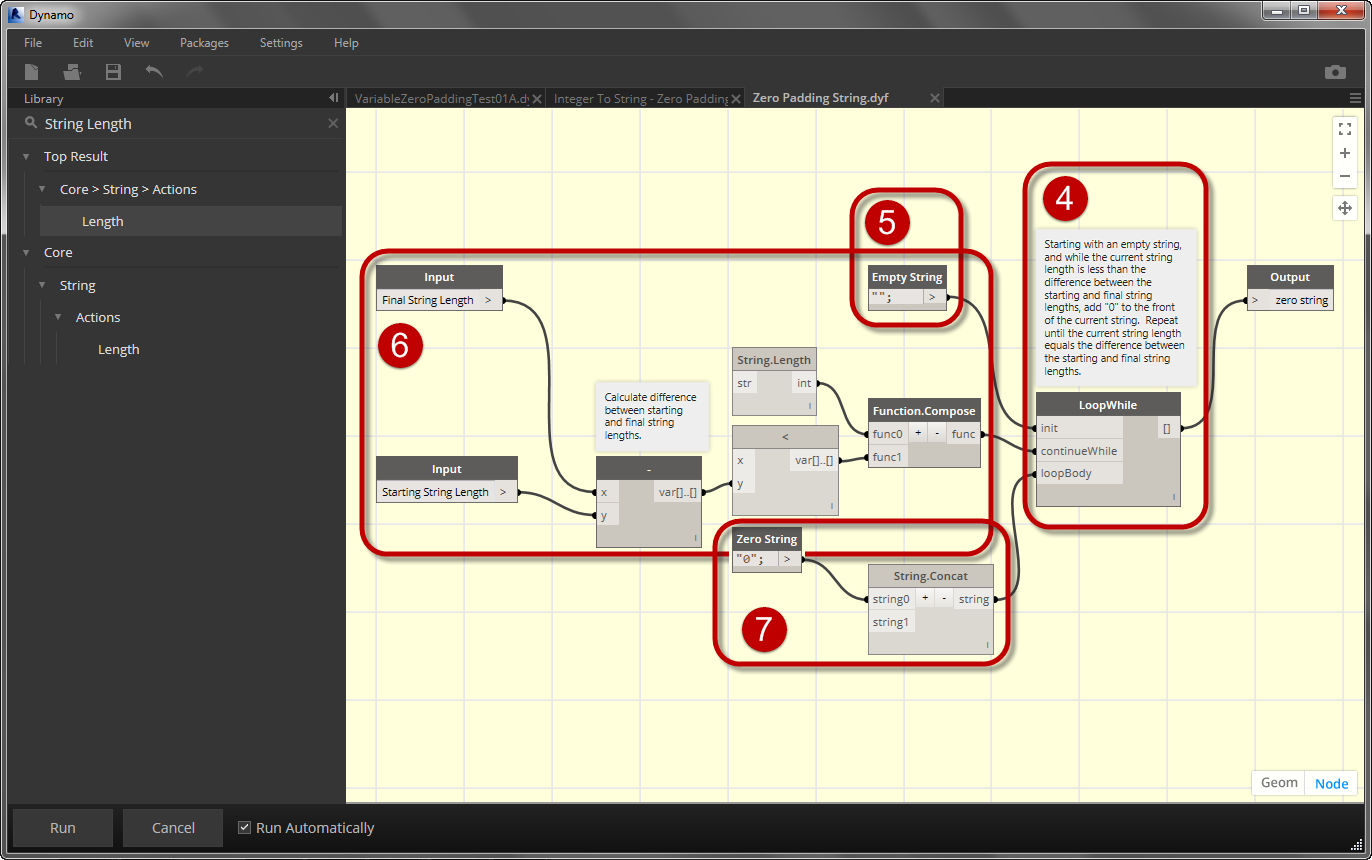This screenshot has height=860, width=1372.
Task: Zoom out with the minus icon
Action: click(x=1345, y=176)
